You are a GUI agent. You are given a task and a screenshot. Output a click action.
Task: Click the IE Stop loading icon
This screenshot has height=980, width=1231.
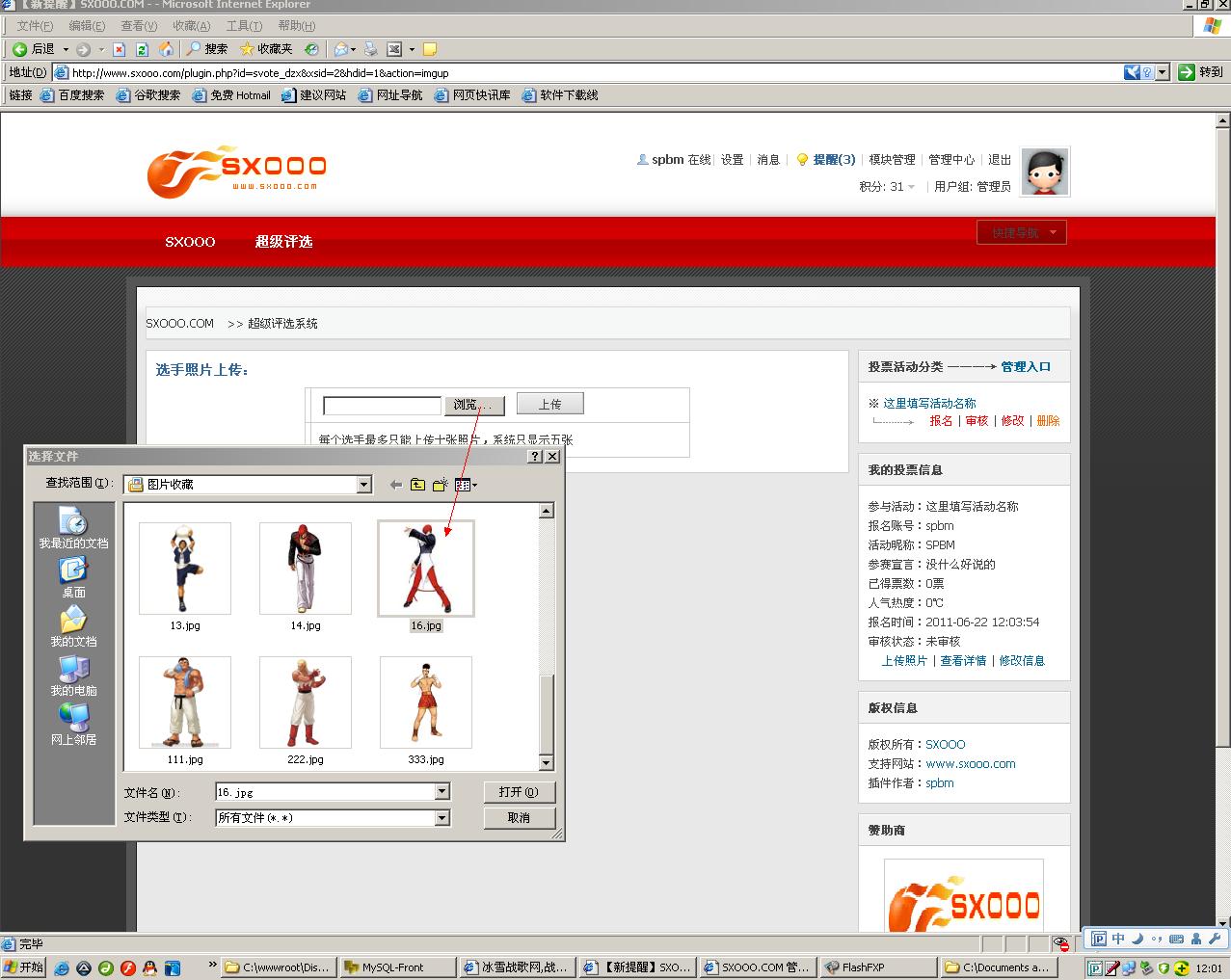point(119,49)
